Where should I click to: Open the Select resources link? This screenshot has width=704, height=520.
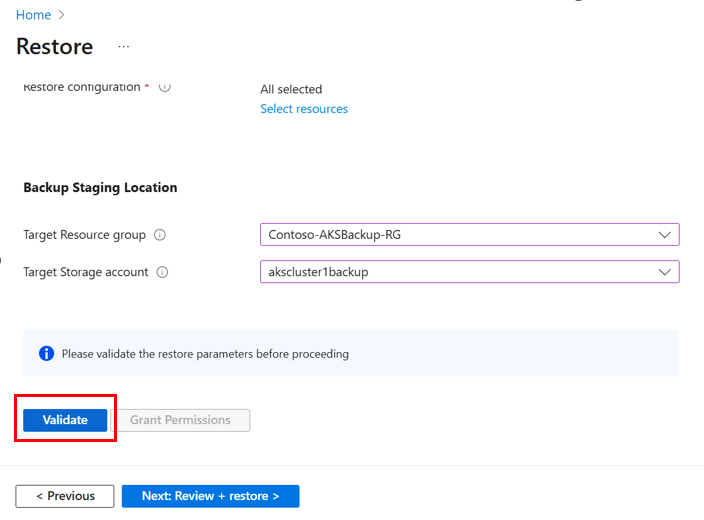(x=304, y=109)
